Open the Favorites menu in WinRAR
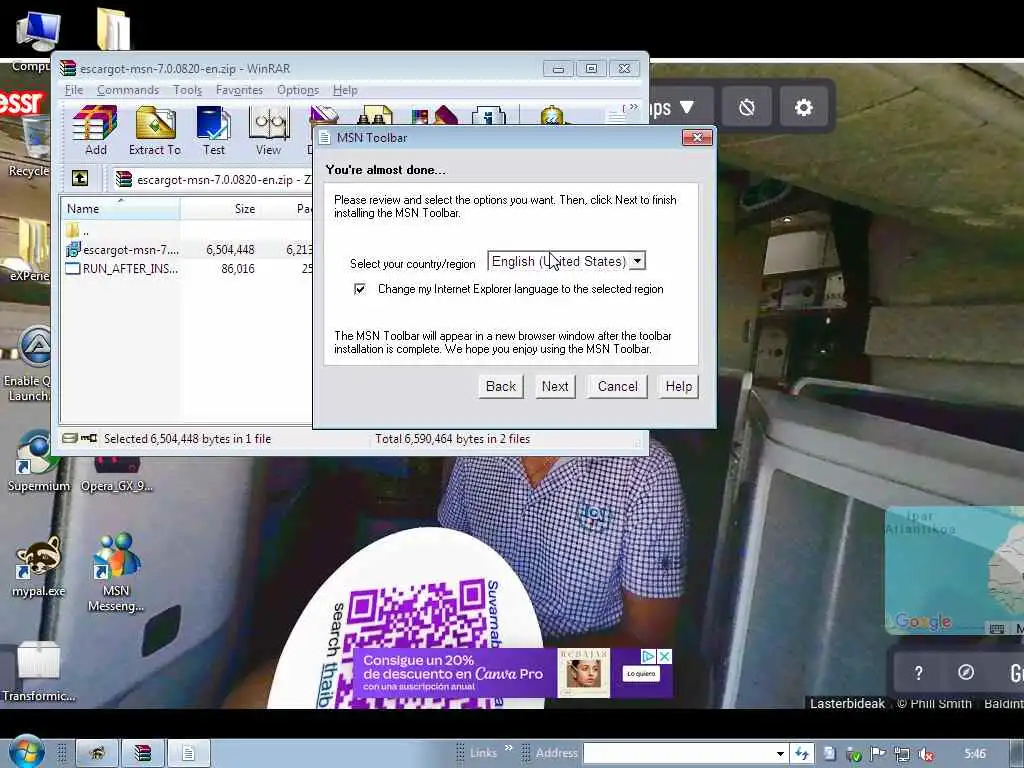 [x=239, y=90]
